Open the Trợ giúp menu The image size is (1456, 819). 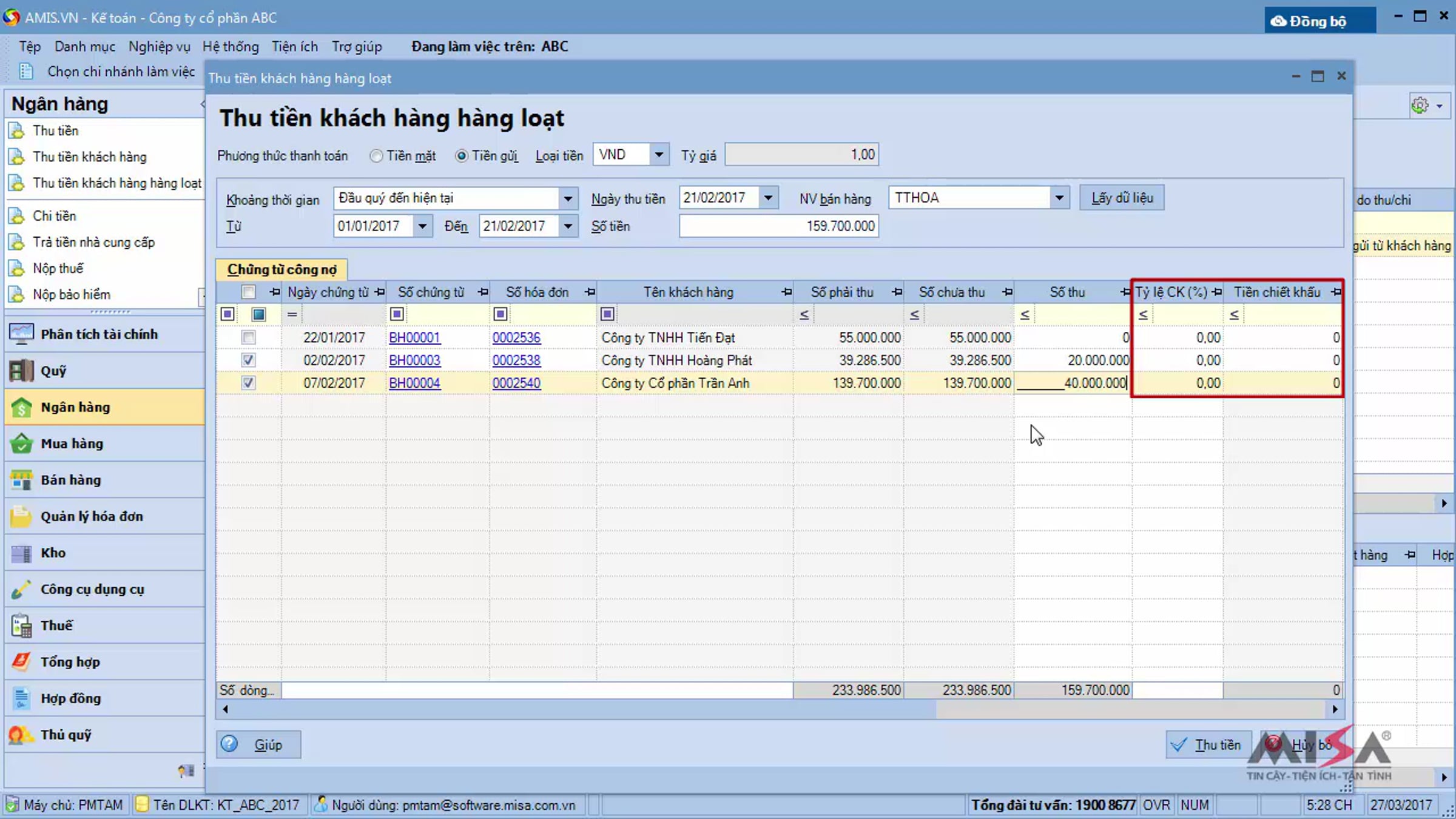point(357,47)
